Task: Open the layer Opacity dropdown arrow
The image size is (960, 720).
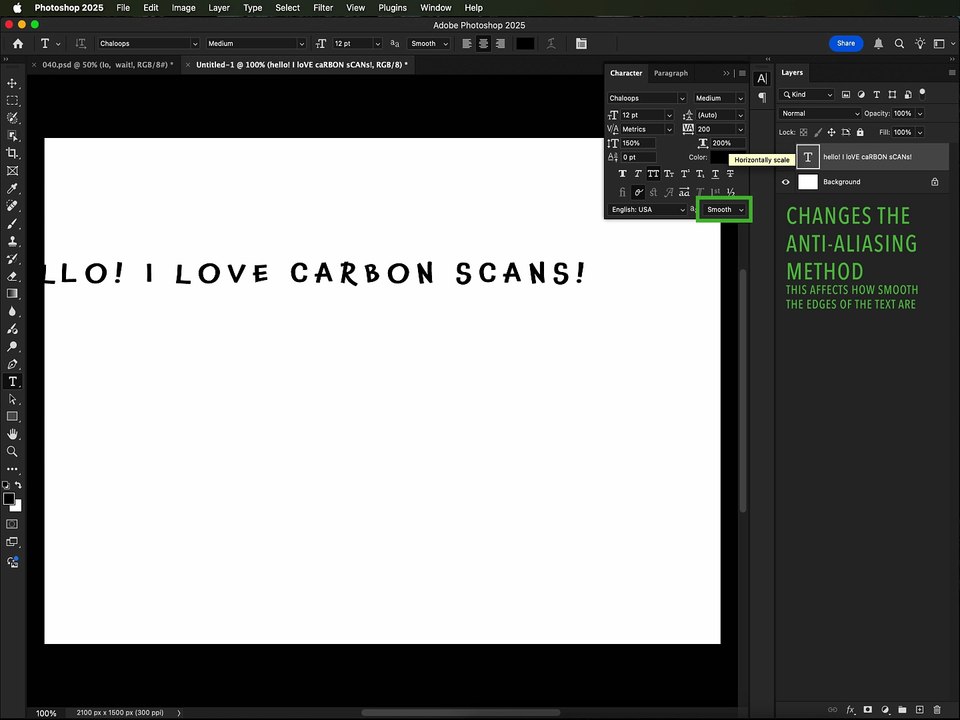Action: pyautogui.click(x=920, y=113)
